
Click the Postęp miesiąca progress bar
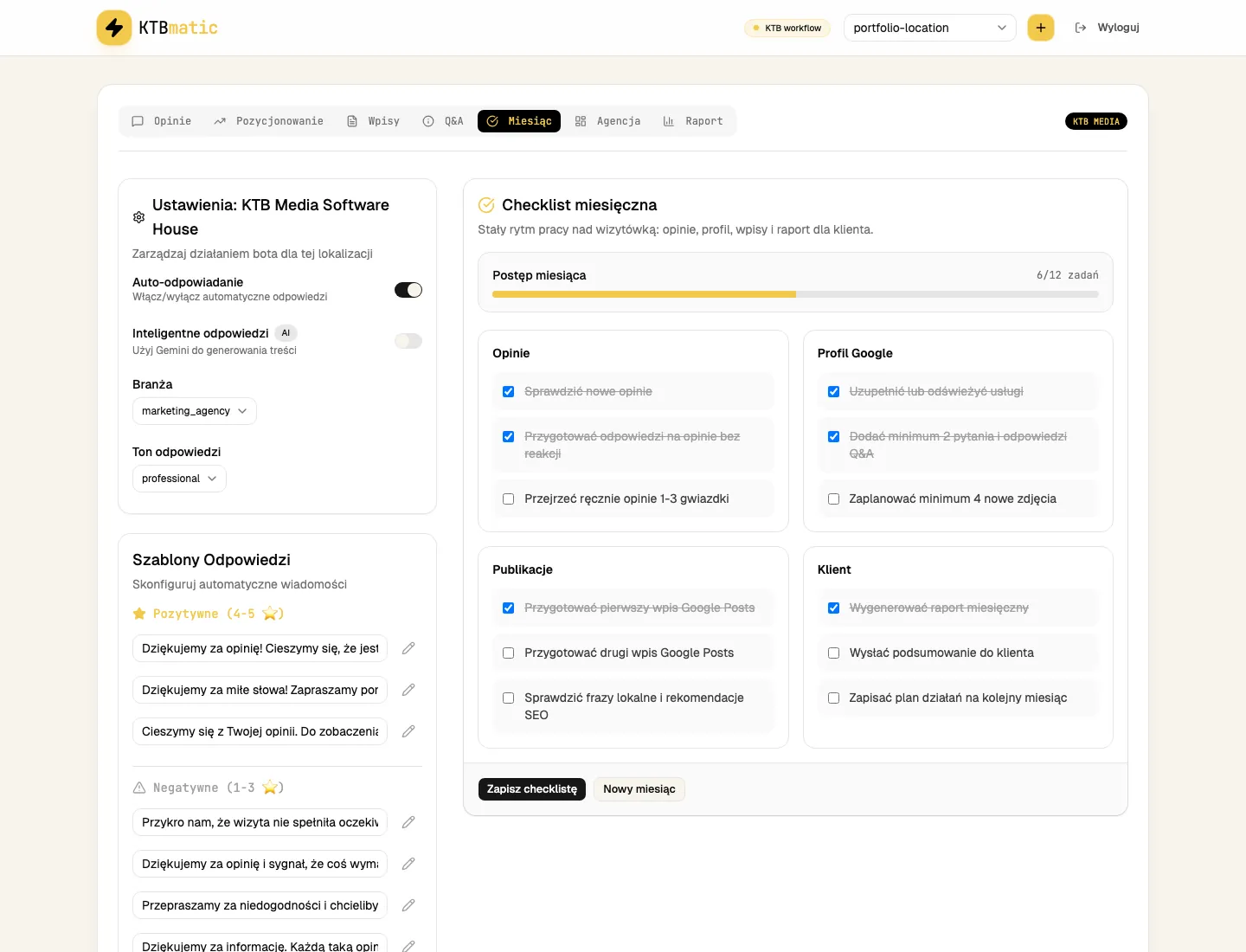tap(795, 294)
